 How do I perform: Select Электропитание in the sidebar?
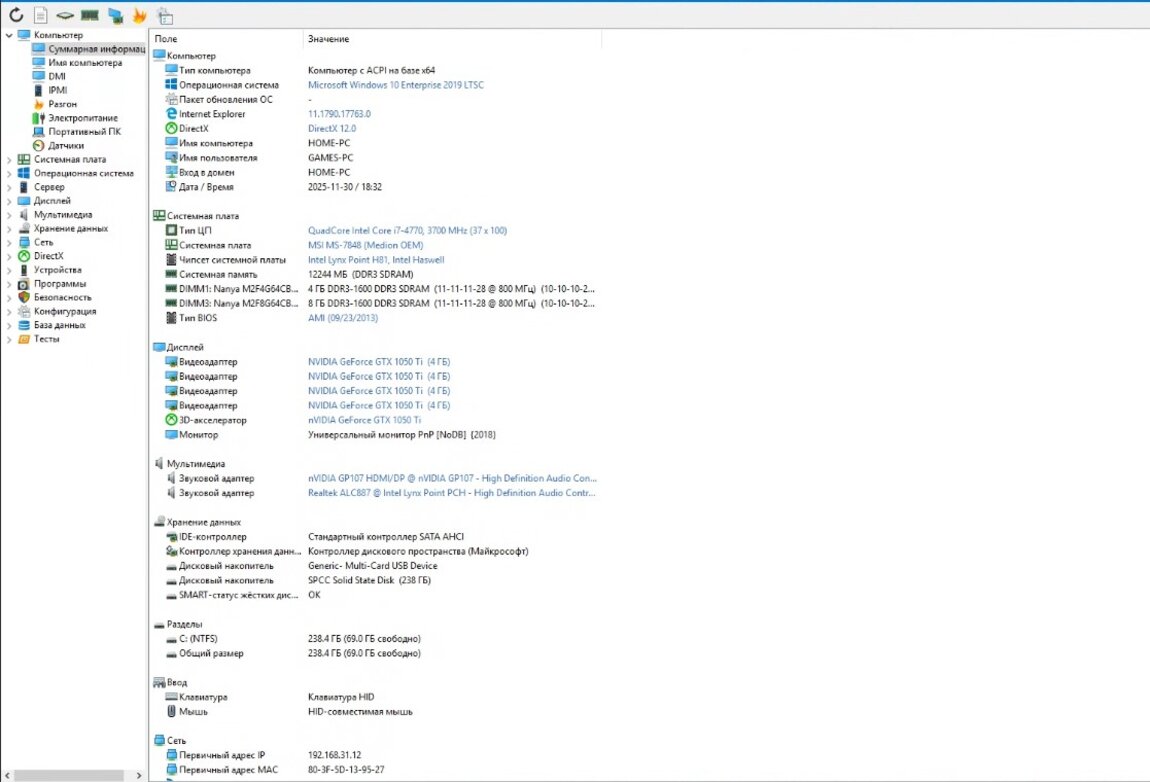coord(82,118)
